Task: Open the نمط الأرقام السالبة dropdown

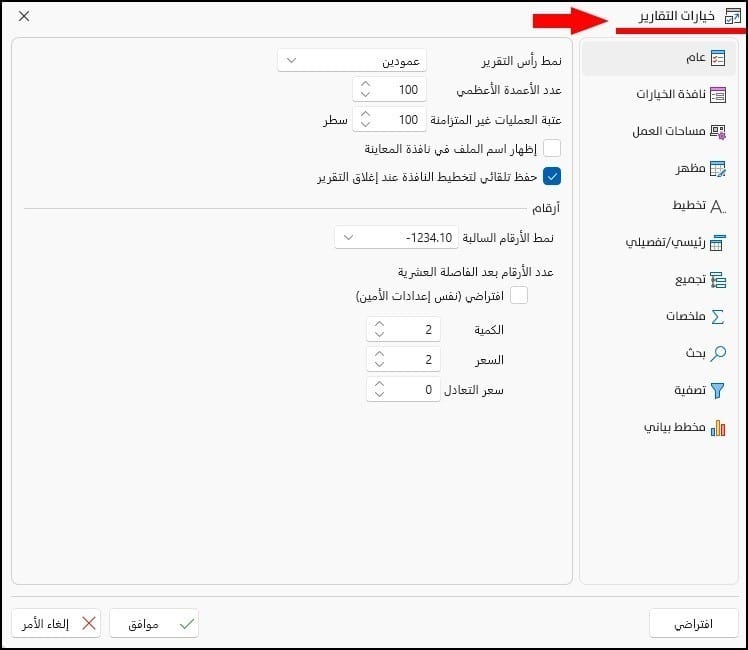Action: point(396,237)
